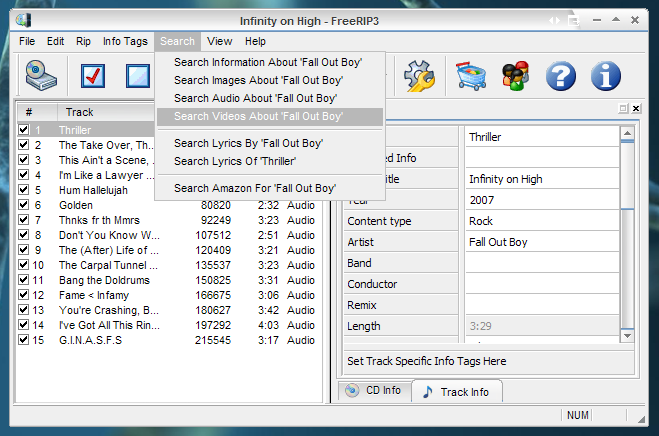Click the empty Remix field

542,305
